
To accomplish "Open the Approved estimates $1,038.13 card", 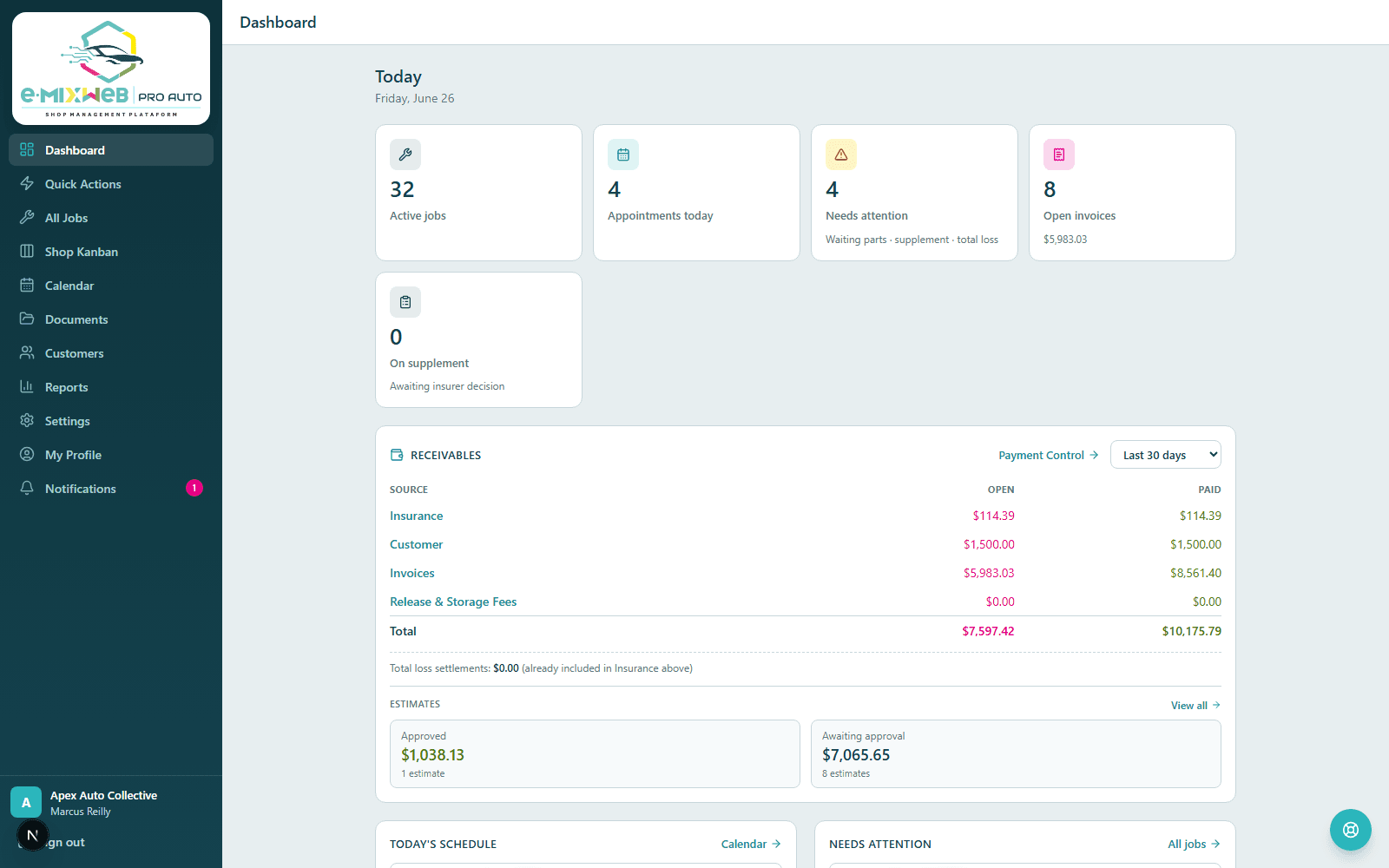I will [595, 753].
